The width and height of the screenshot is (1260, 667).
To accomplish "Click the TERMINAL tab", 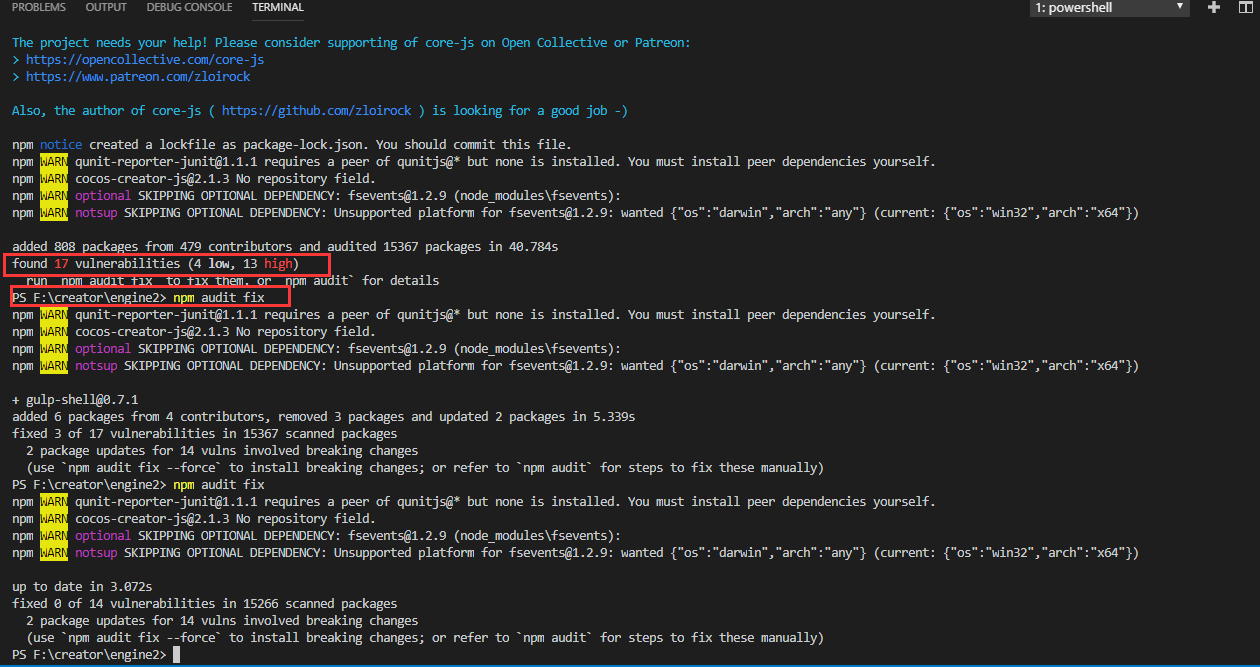I will 278,8.
